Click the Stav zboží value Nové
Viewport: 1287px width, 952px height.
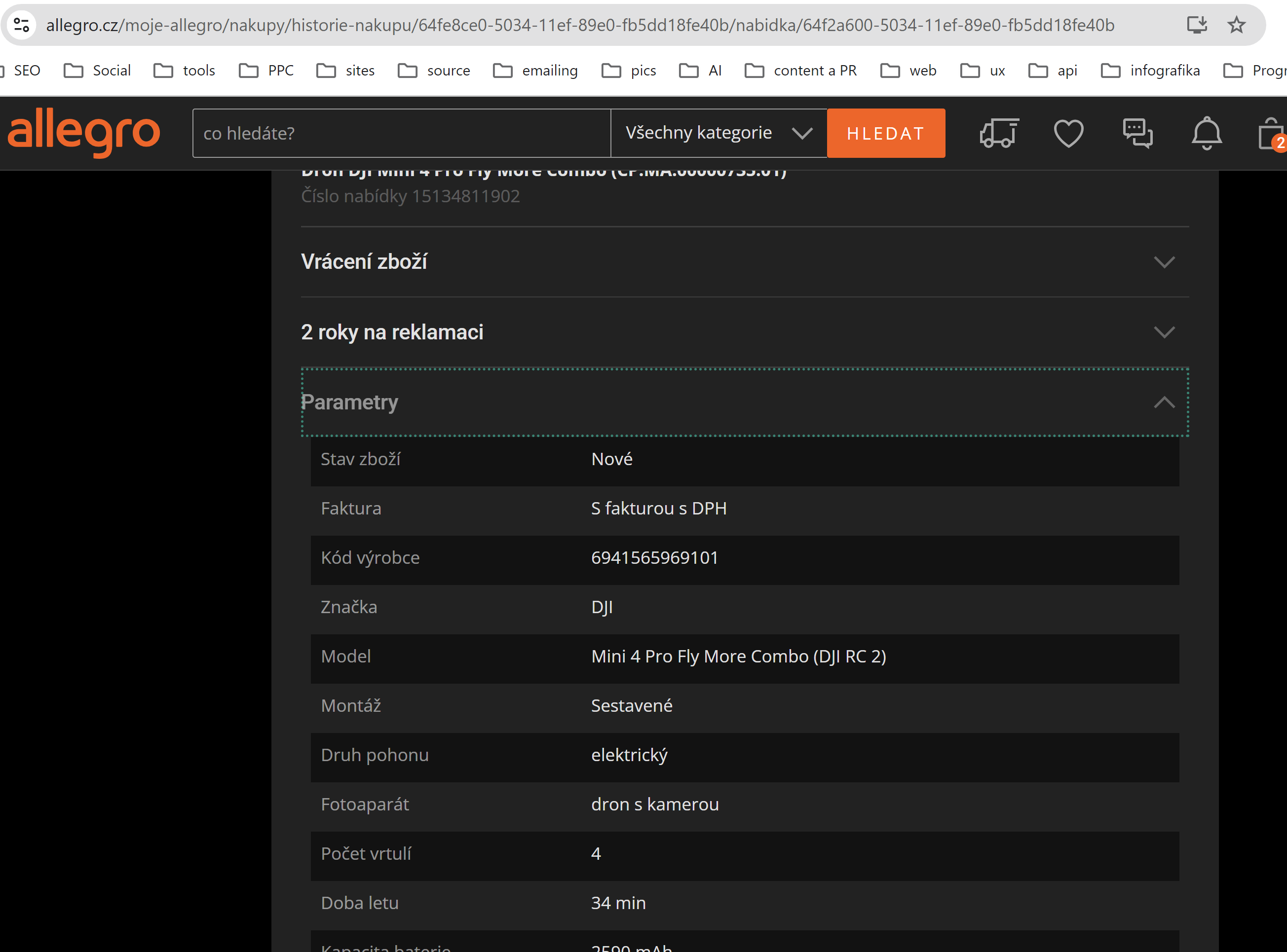click(x=611, y=459)
